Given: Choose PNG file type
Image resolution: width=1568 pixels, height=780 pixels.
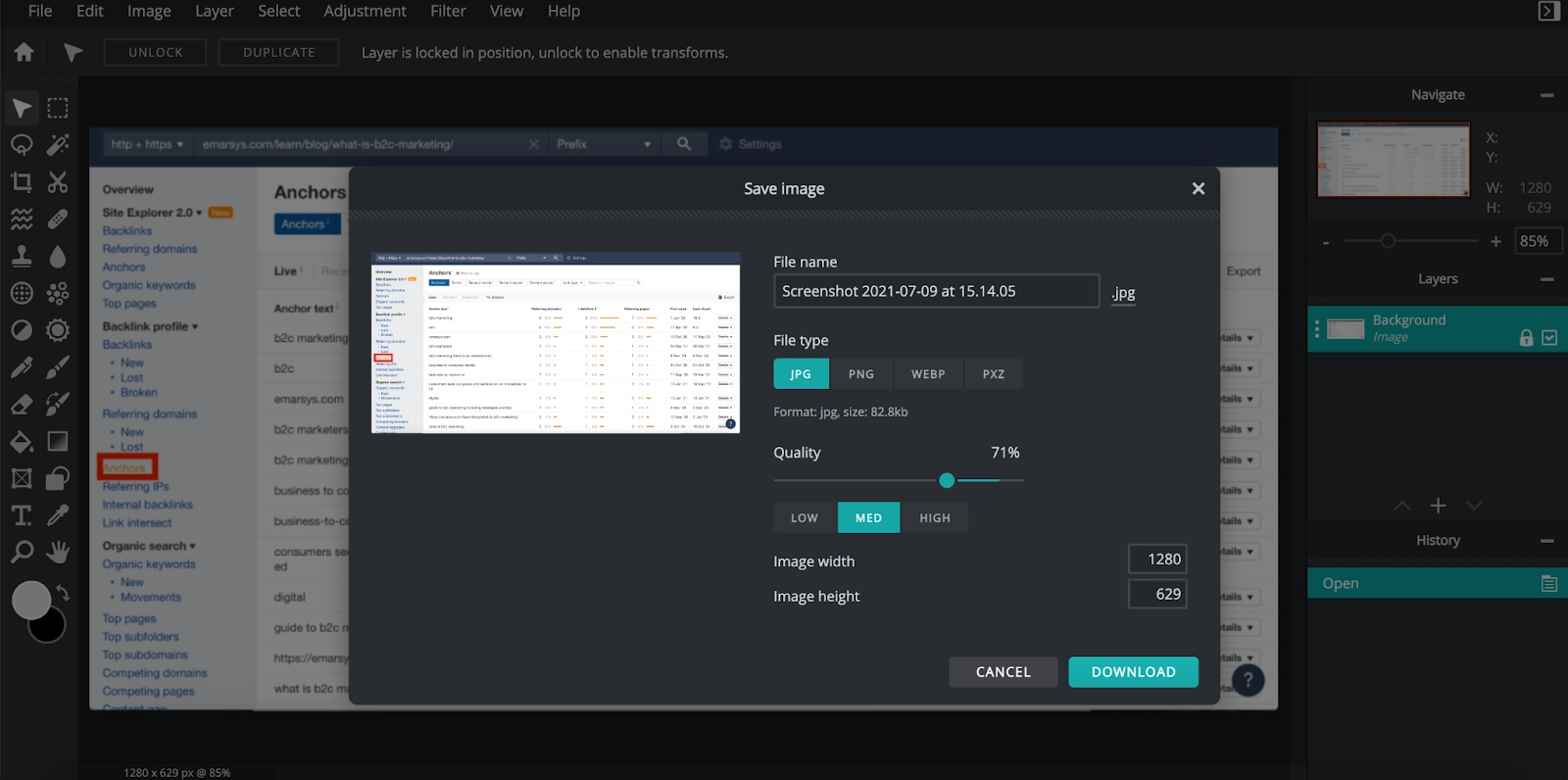Looking at the screenshot, I should (x=860, y=374).
